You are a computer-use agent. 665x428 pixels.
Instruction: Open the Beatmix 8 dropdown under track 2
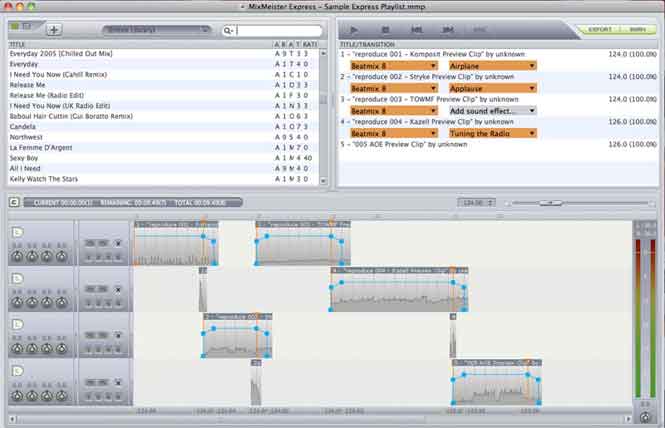[394, 88]
